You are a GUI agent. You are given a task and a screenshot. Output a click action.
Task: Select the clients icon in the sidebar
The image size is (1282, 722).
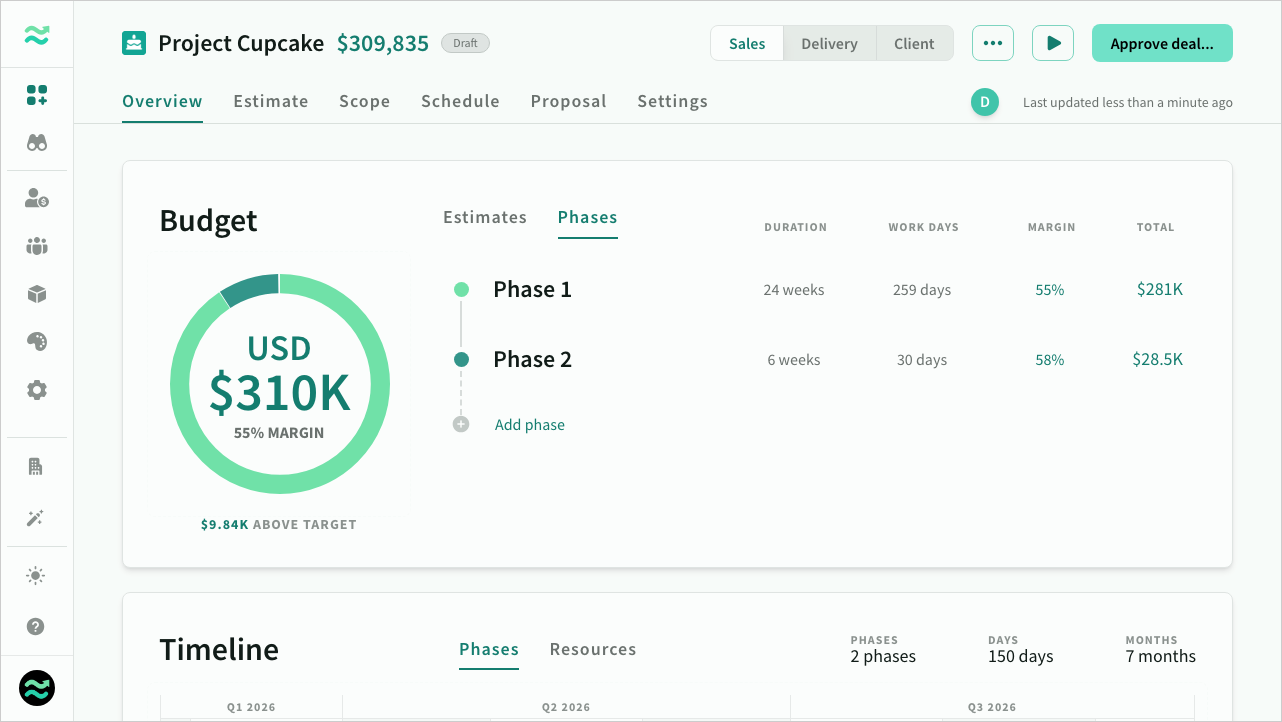click(x=36, y=198)
